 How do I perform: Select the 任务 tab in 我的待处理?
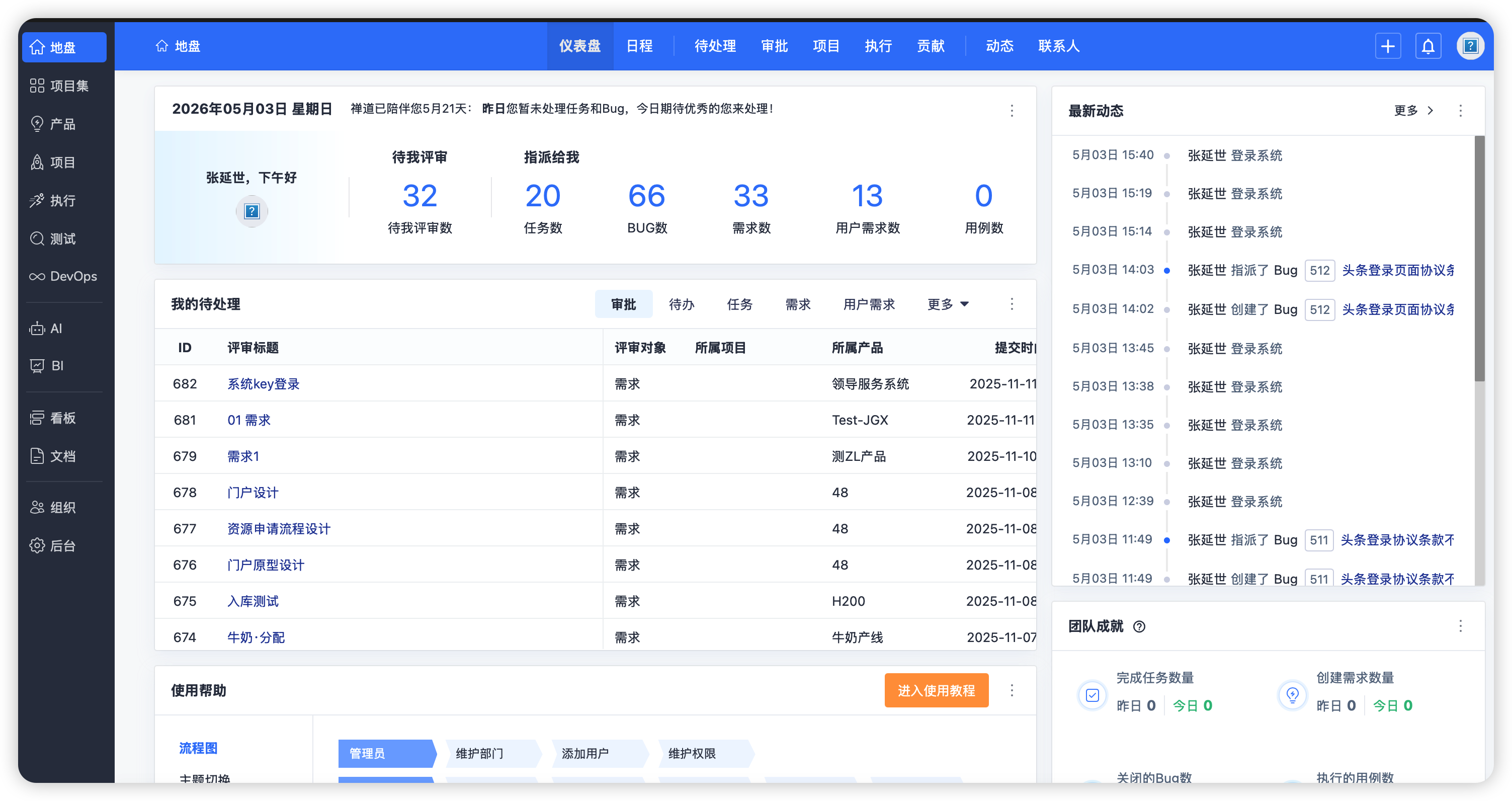[x=739, y=304]
